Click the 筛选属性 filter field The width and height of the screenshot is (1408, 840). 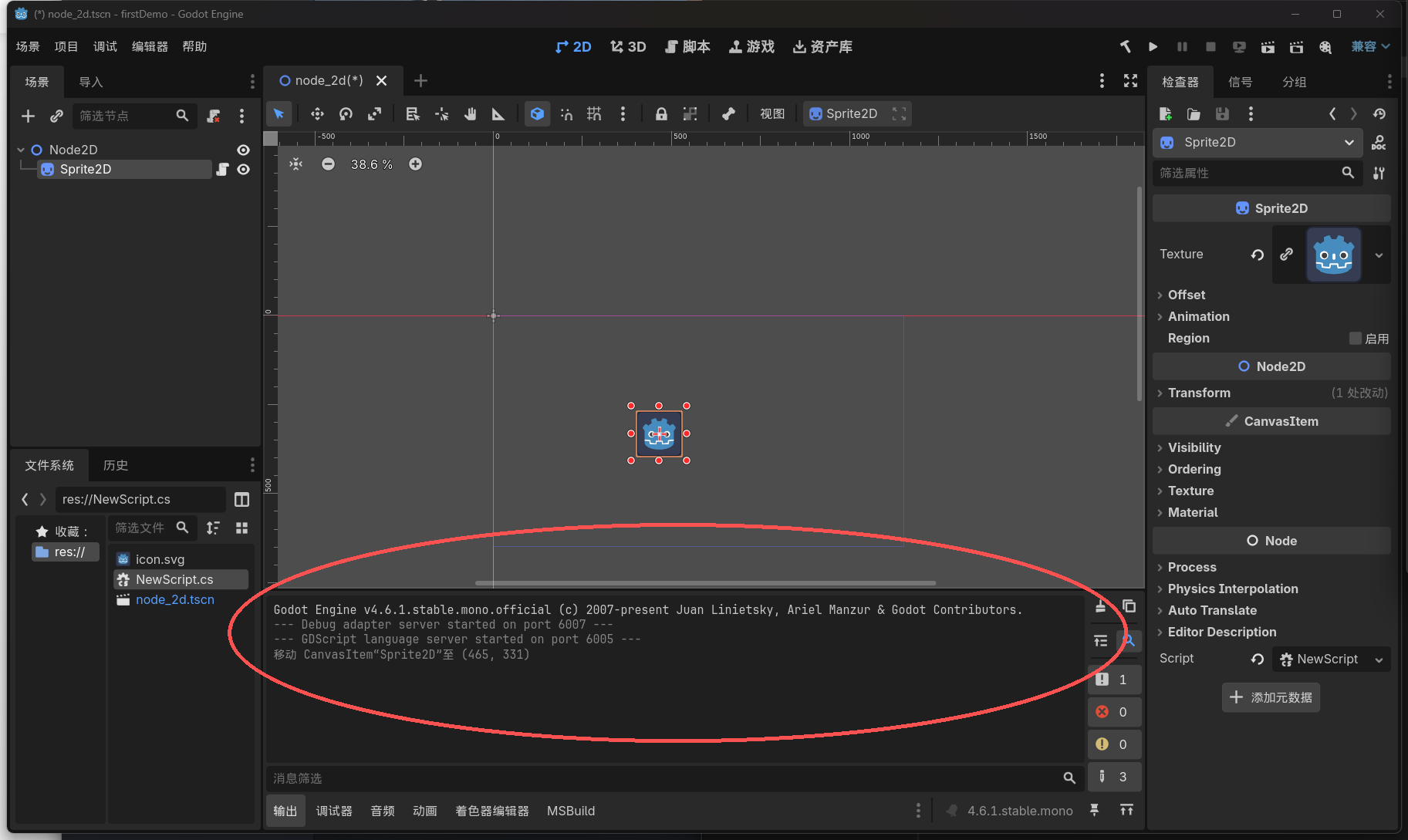coord(1258,173)
